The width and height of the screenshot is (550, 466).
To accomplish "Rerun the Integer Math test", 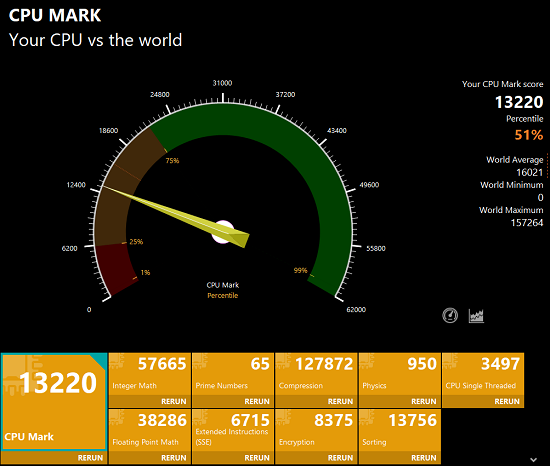I will (x=174, y=401).
